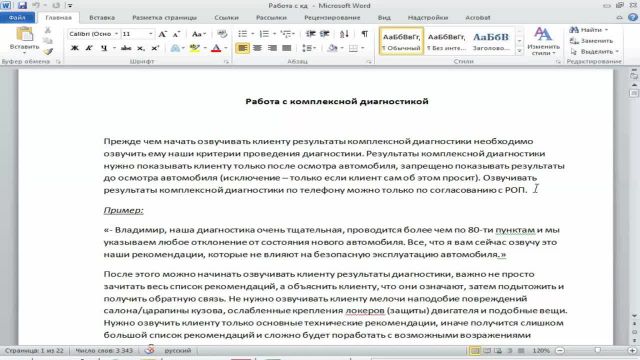Switch to Вид tab

coord(384,18)
